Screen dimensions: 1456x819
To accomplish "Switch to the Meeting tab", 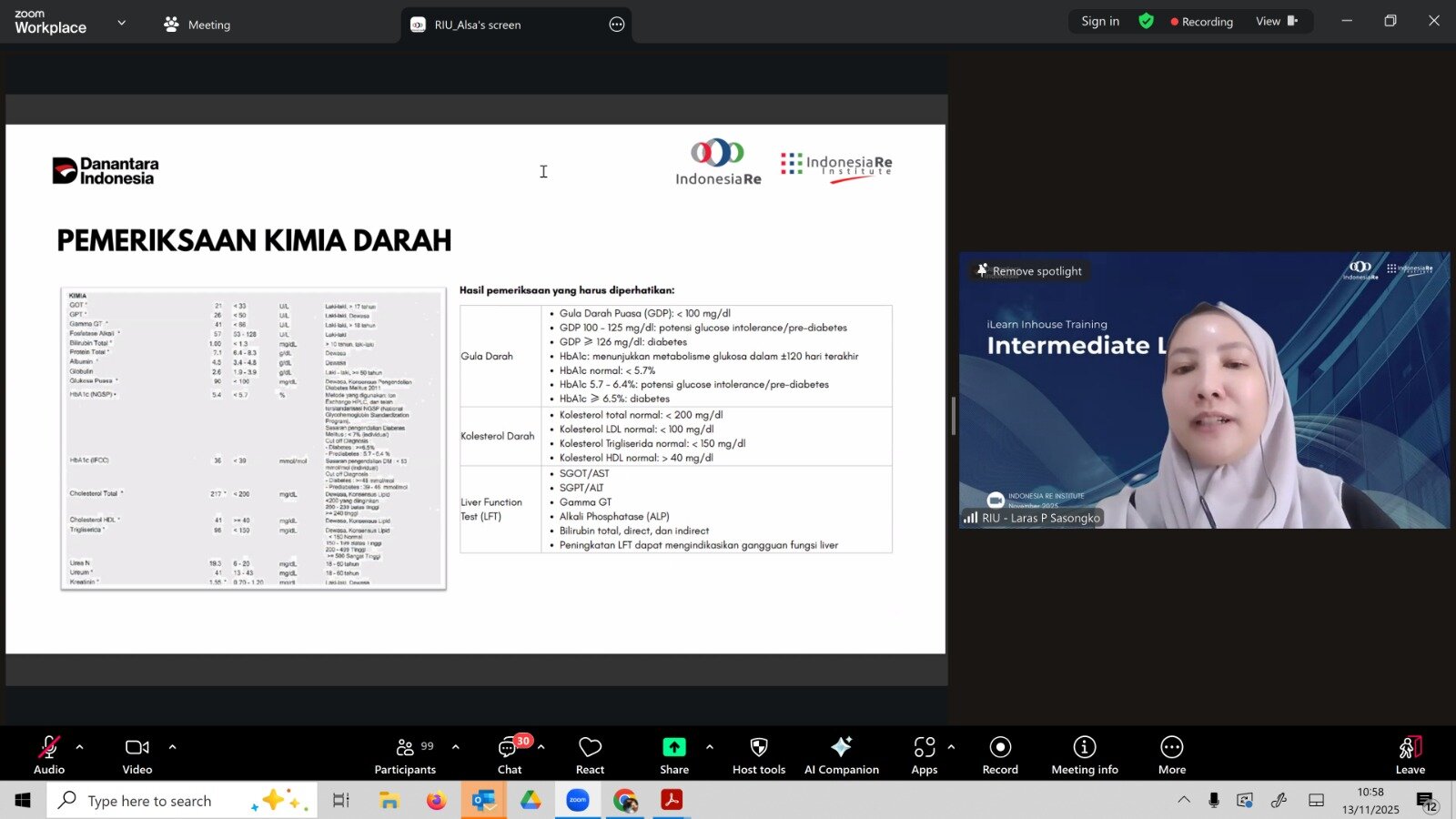I will point(197,25).
